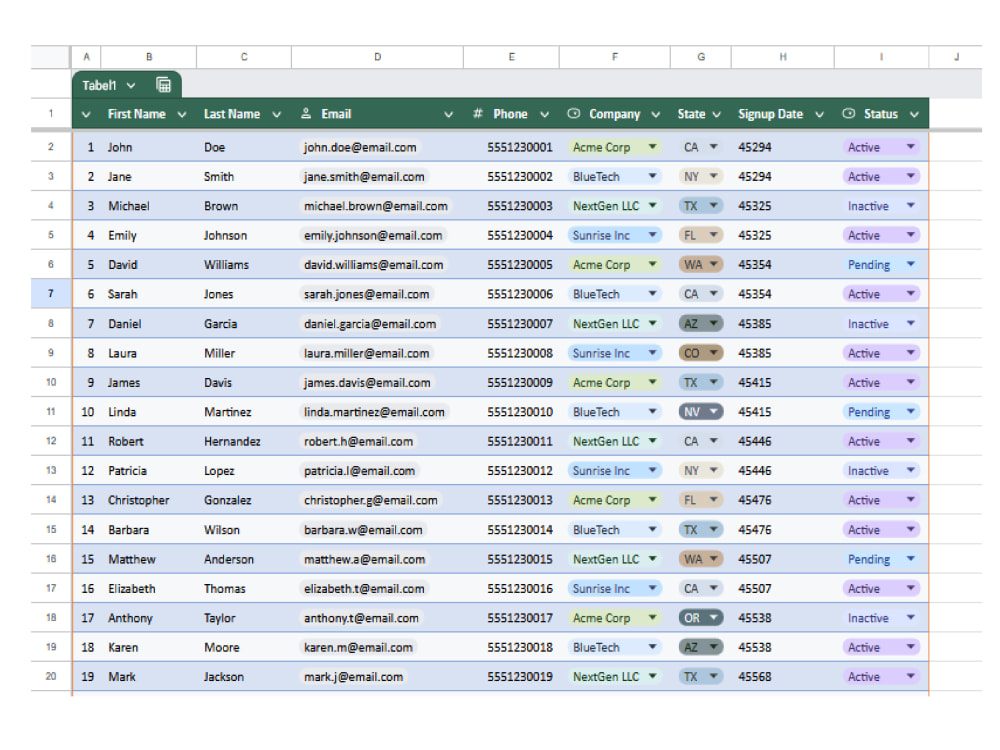Screen dimensions: 1000x750
Task: Open the Status column filter arrow
Action: [915, 115]
